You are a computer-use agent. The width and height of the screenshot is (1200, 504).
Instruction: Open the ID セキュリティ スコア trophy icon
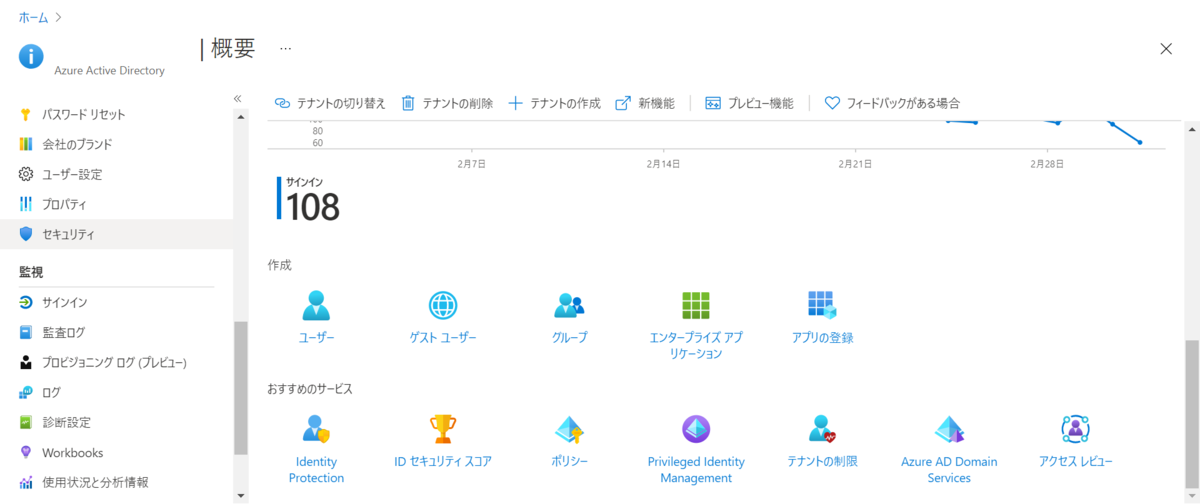coord(443,430)
